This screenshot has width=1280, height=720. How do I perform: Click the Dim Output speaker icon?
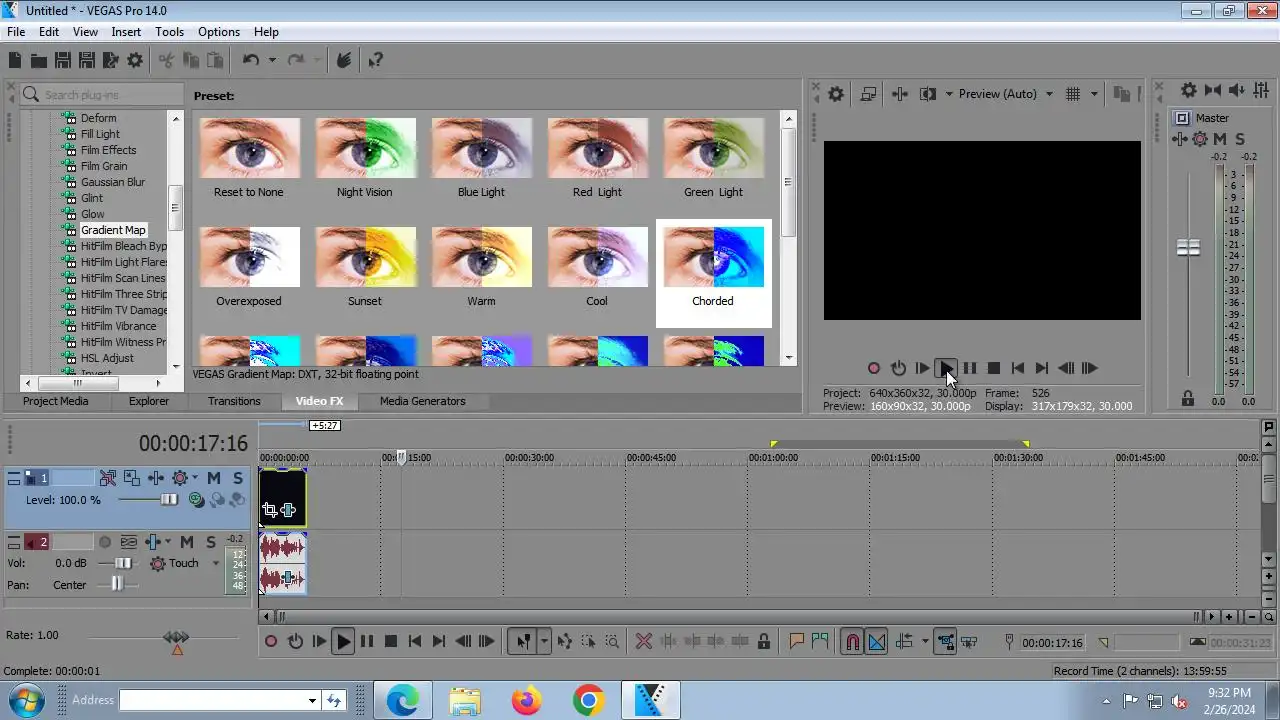pyautogui.click(x=1238, y=90)
